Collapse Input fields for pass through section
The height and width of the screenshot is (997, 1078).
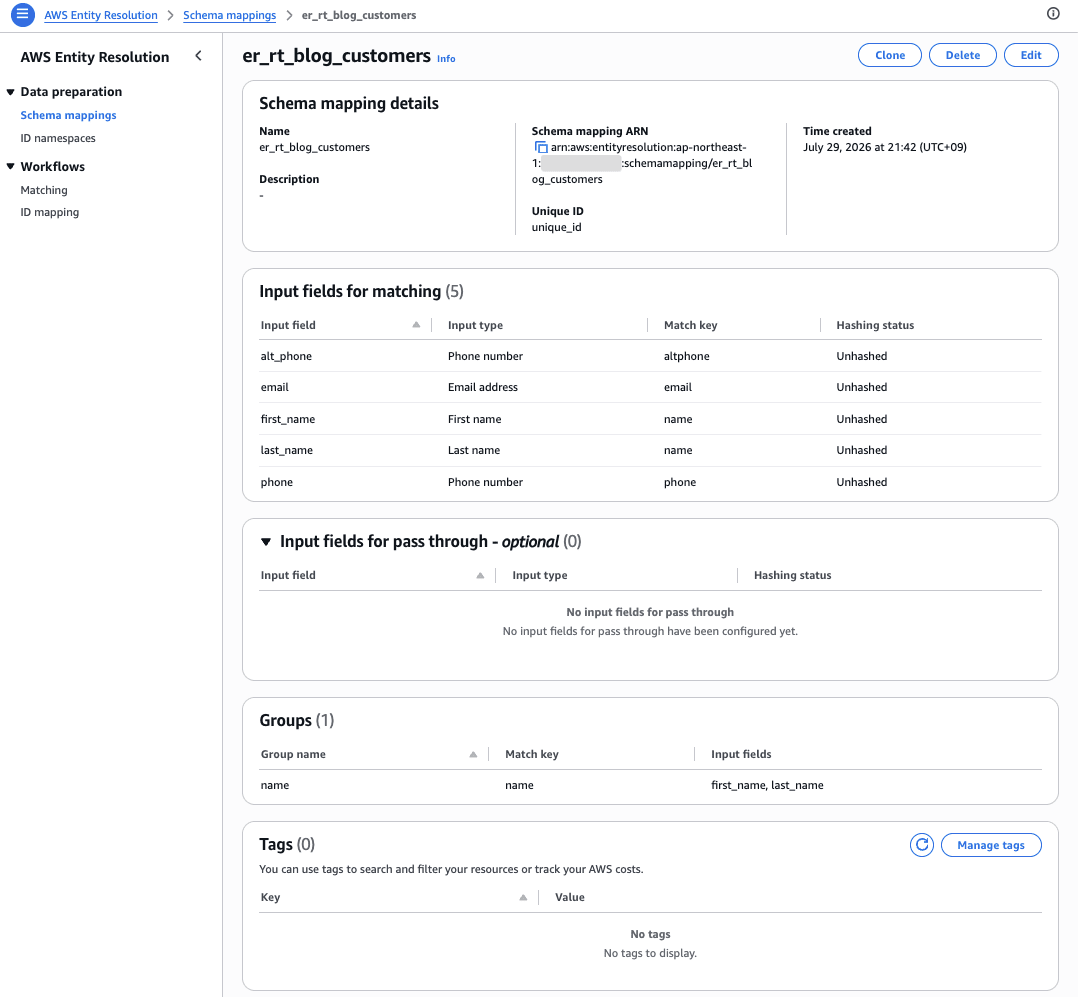(265, 542)
